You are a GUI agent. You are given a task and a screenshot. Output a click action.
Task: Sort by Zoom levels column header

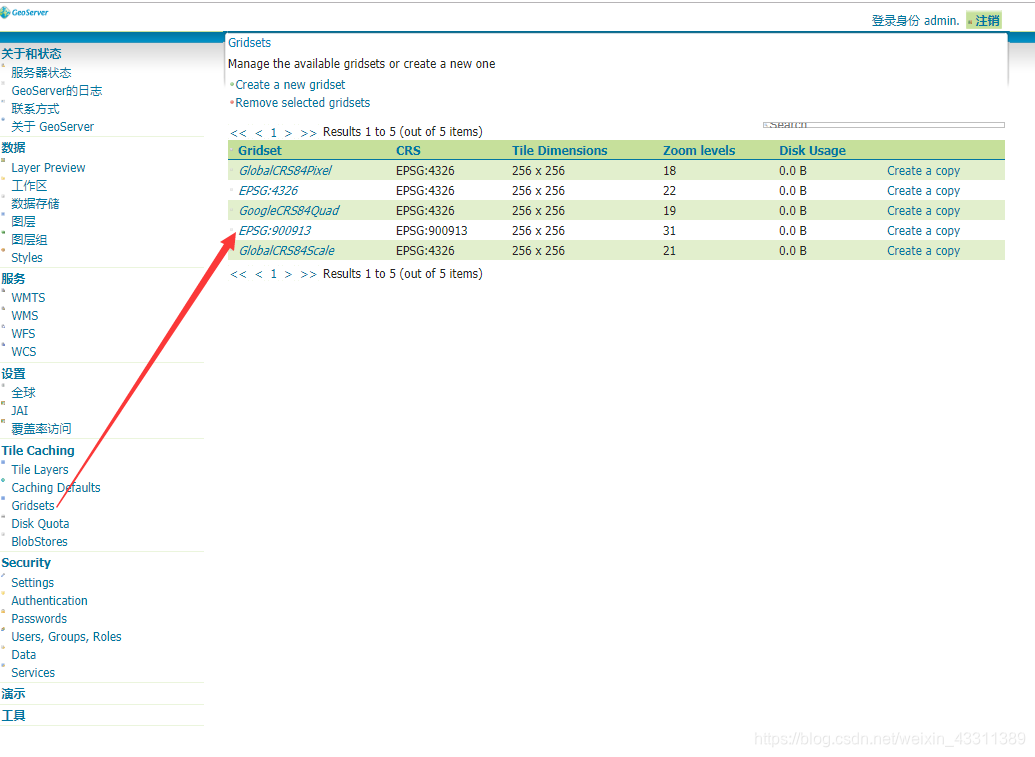coord(698,150)
